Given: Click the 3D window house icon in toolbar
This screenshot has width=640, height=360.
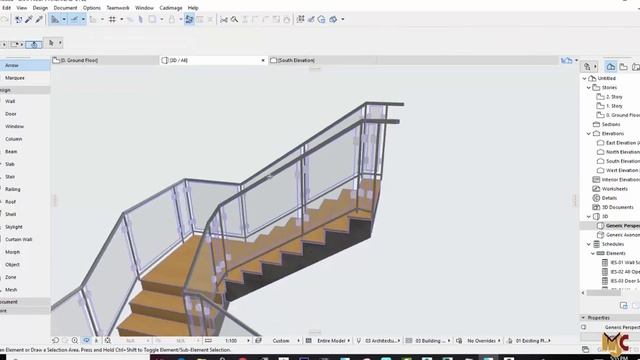Looking at the screenshot, I should 333,19.
